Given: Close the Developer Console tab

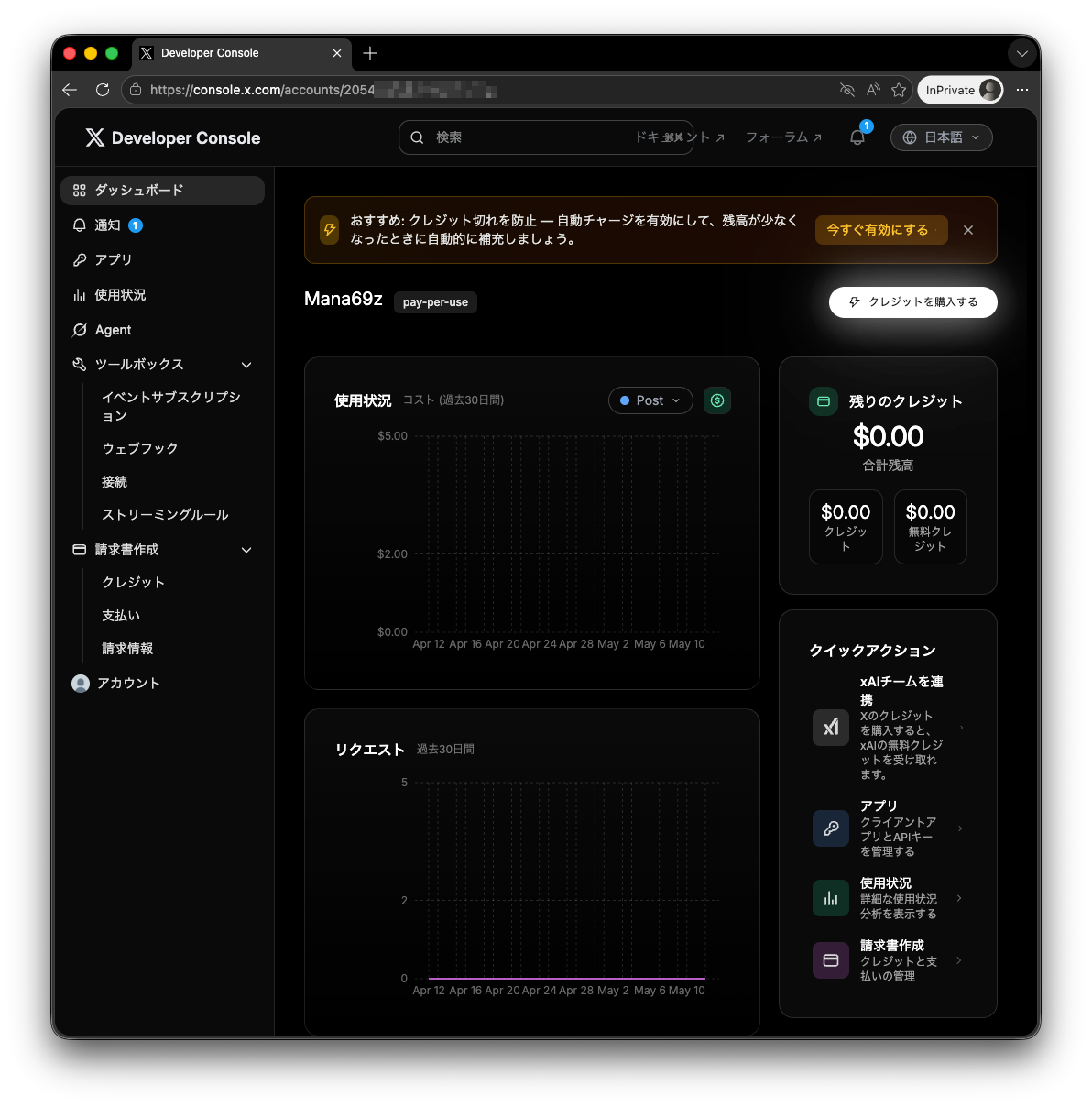Looking at the screenshot, I should 337,53.
